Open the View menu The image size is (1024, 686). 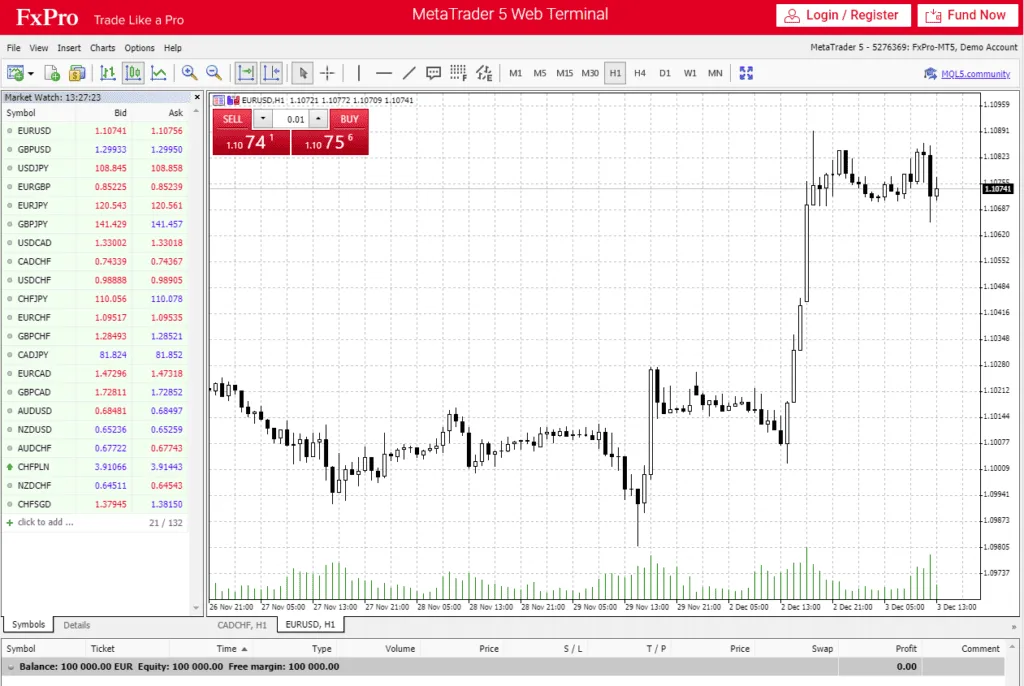click(x=39, y=48)
